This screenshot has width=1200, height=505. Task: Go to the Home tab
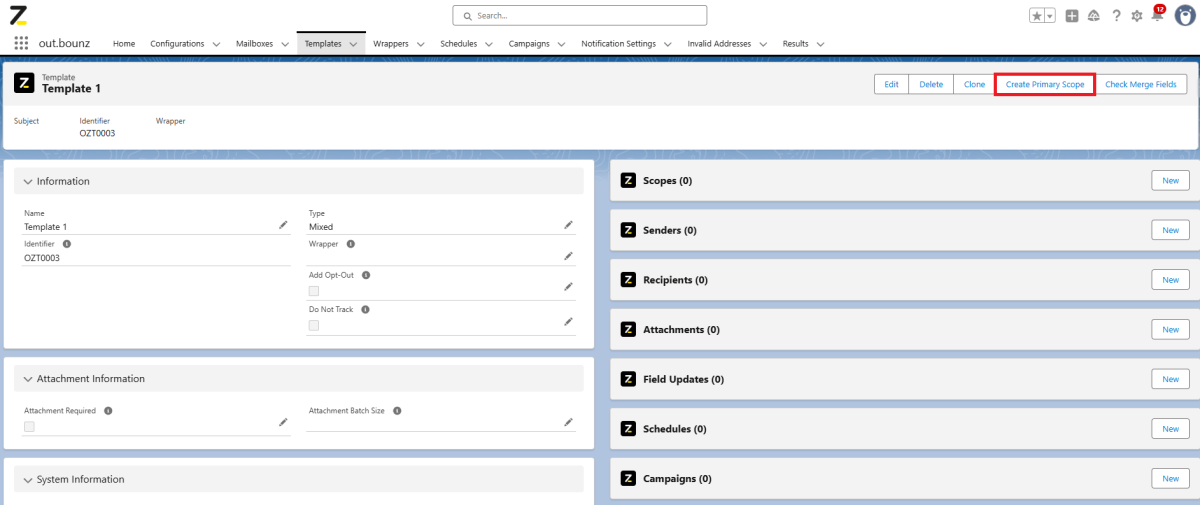(x=124, y=44)
